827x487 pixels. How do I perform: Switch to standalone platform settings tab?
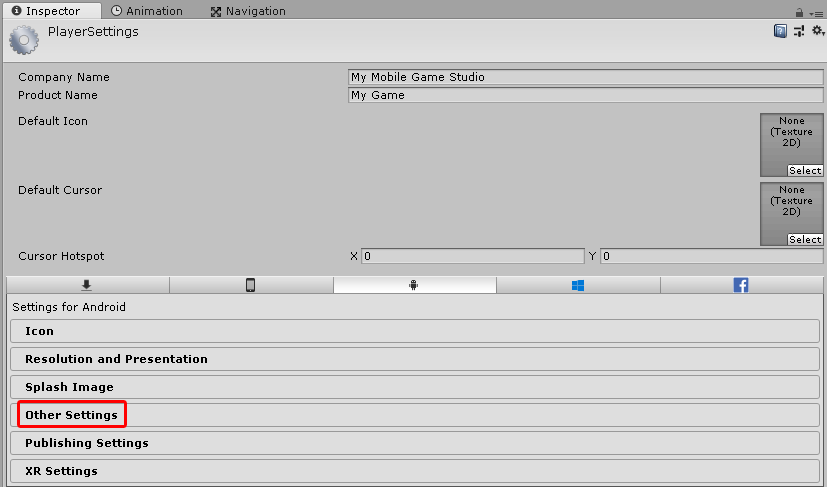pos(88,285)
